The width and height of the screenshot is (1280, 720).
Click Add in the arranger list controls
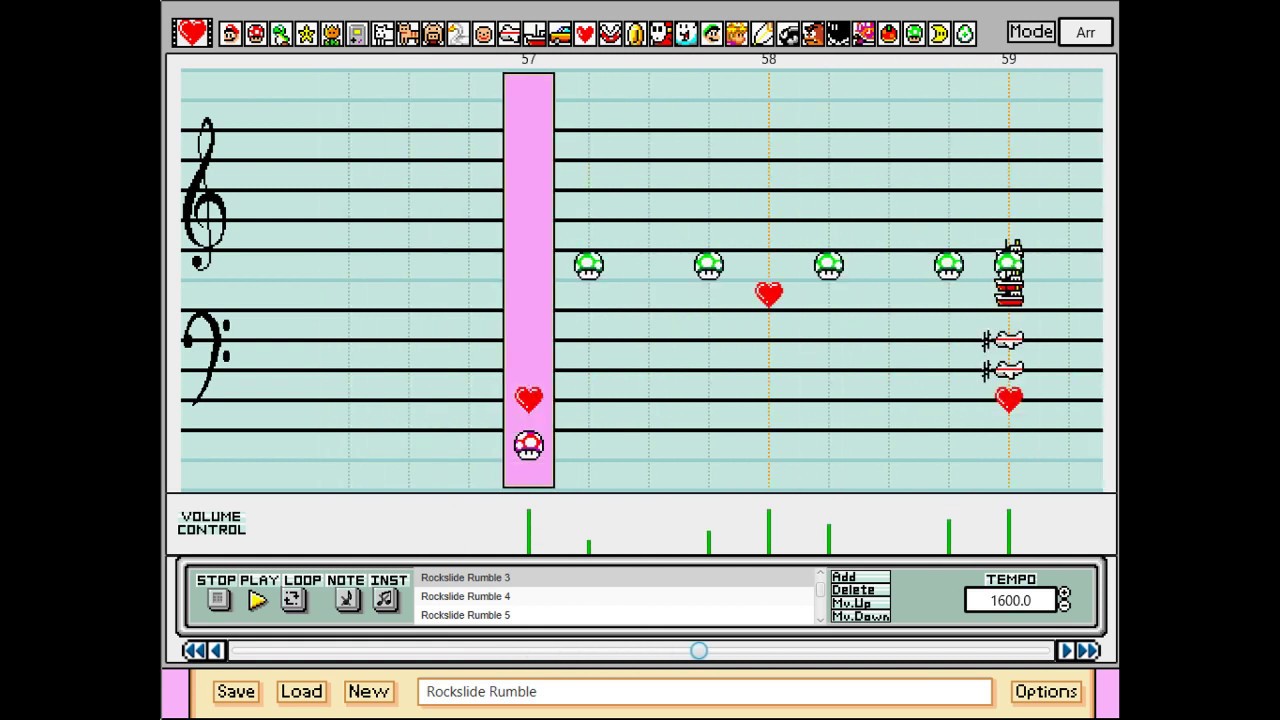pyautogui.click(x=860, y=577)
